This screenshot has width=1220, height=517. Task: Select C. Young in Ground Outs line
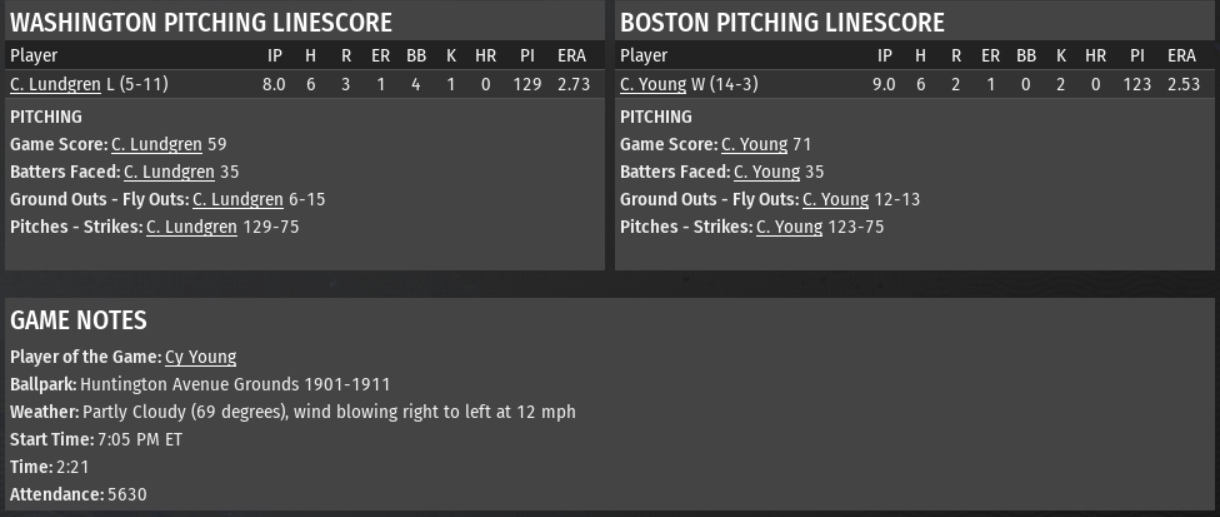[835, 200]
